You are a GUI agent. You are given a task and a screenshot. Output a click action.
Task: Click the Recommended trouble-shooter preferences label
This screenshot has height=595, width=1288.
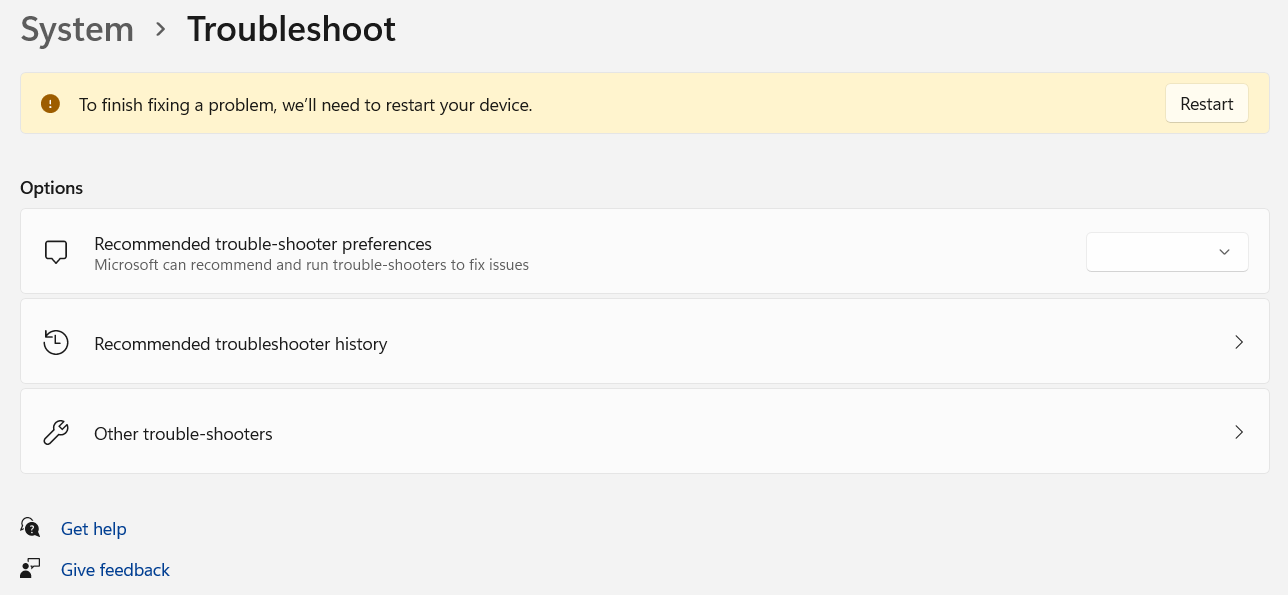[263, 244]
